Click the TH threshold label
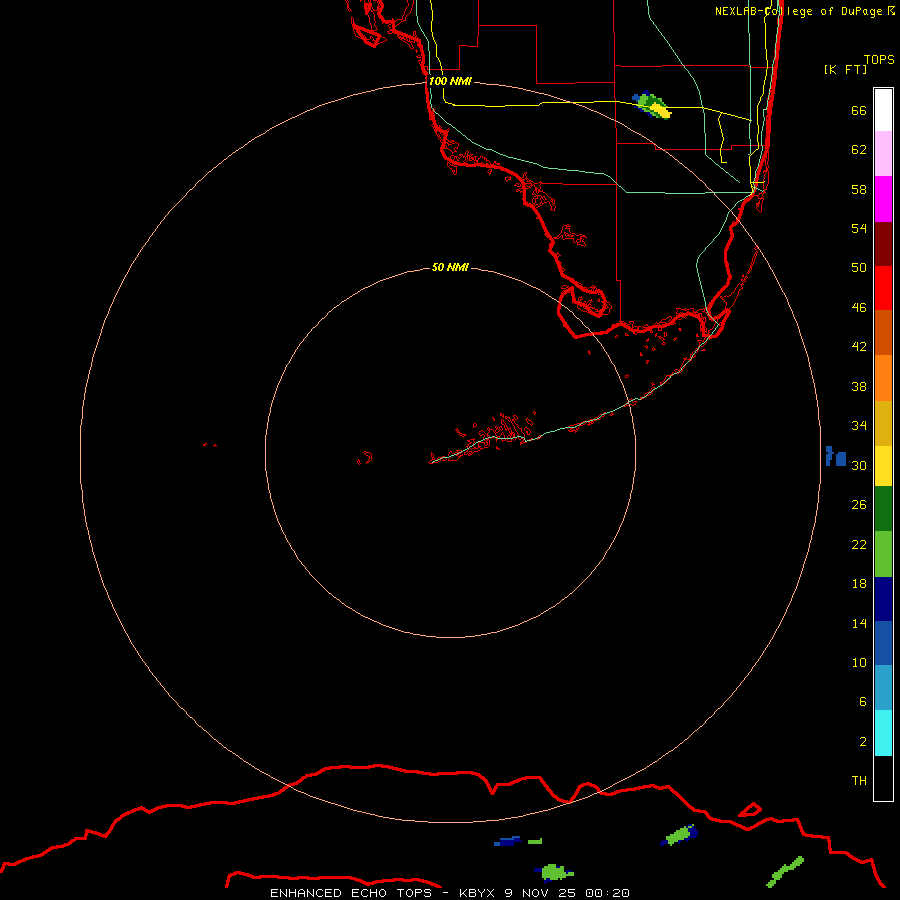Image resolution: width=900 pixels, height=900 pixels. 859,780
